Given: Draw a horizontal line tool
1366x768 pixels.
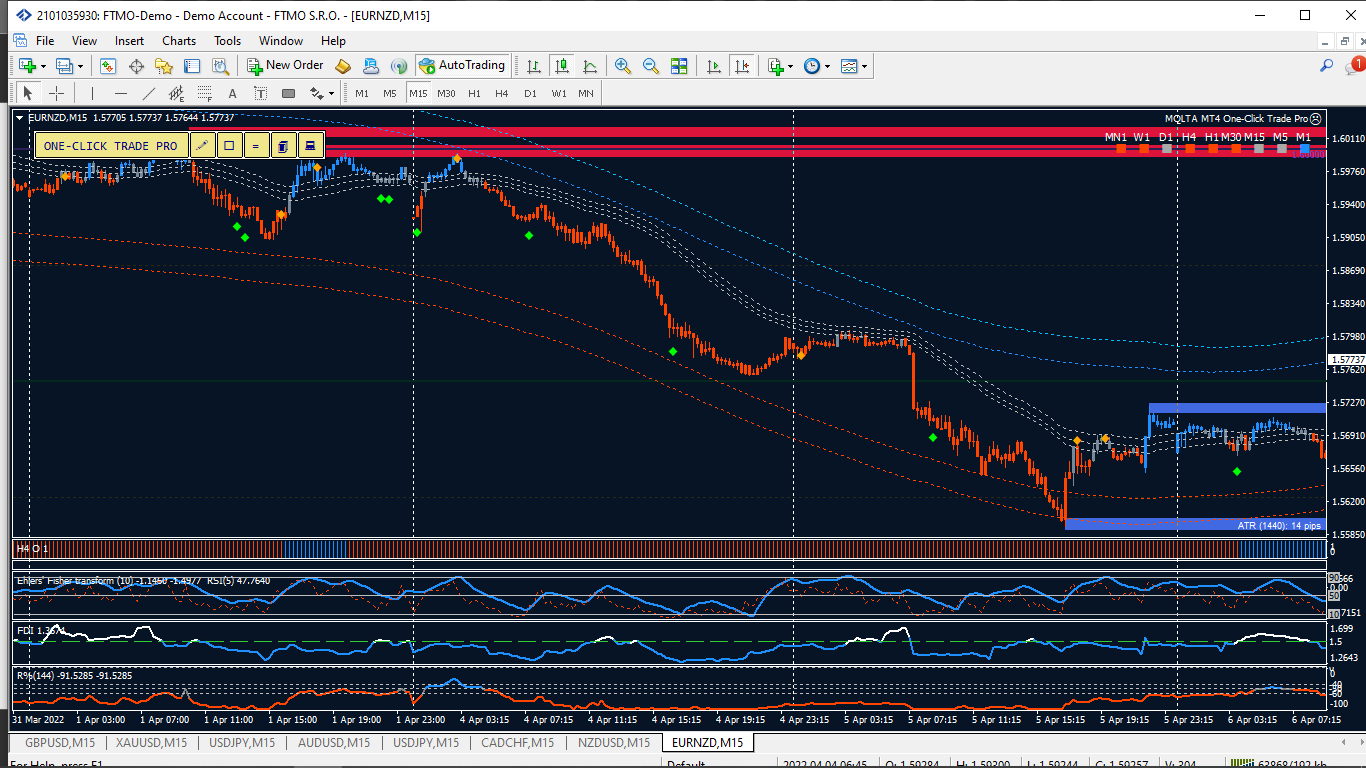Looking at the screenshot, I should click(121, 93).
